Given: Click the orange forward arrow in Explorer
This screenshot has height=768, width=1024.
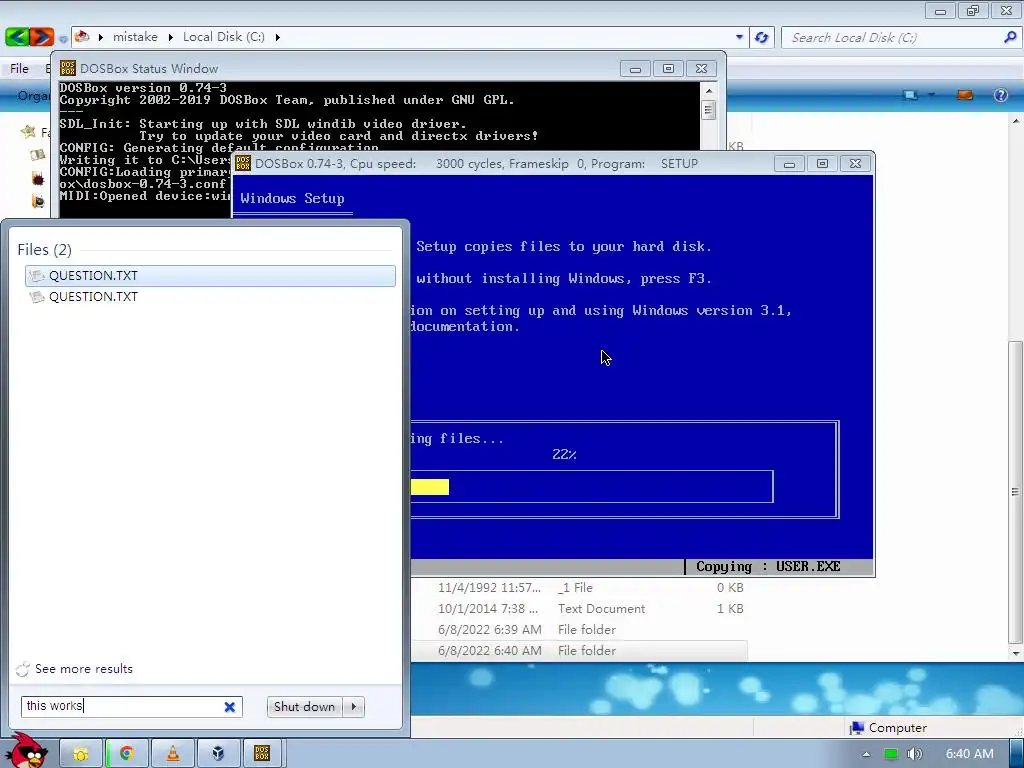Looking at the screenshot, I should 41,37.
